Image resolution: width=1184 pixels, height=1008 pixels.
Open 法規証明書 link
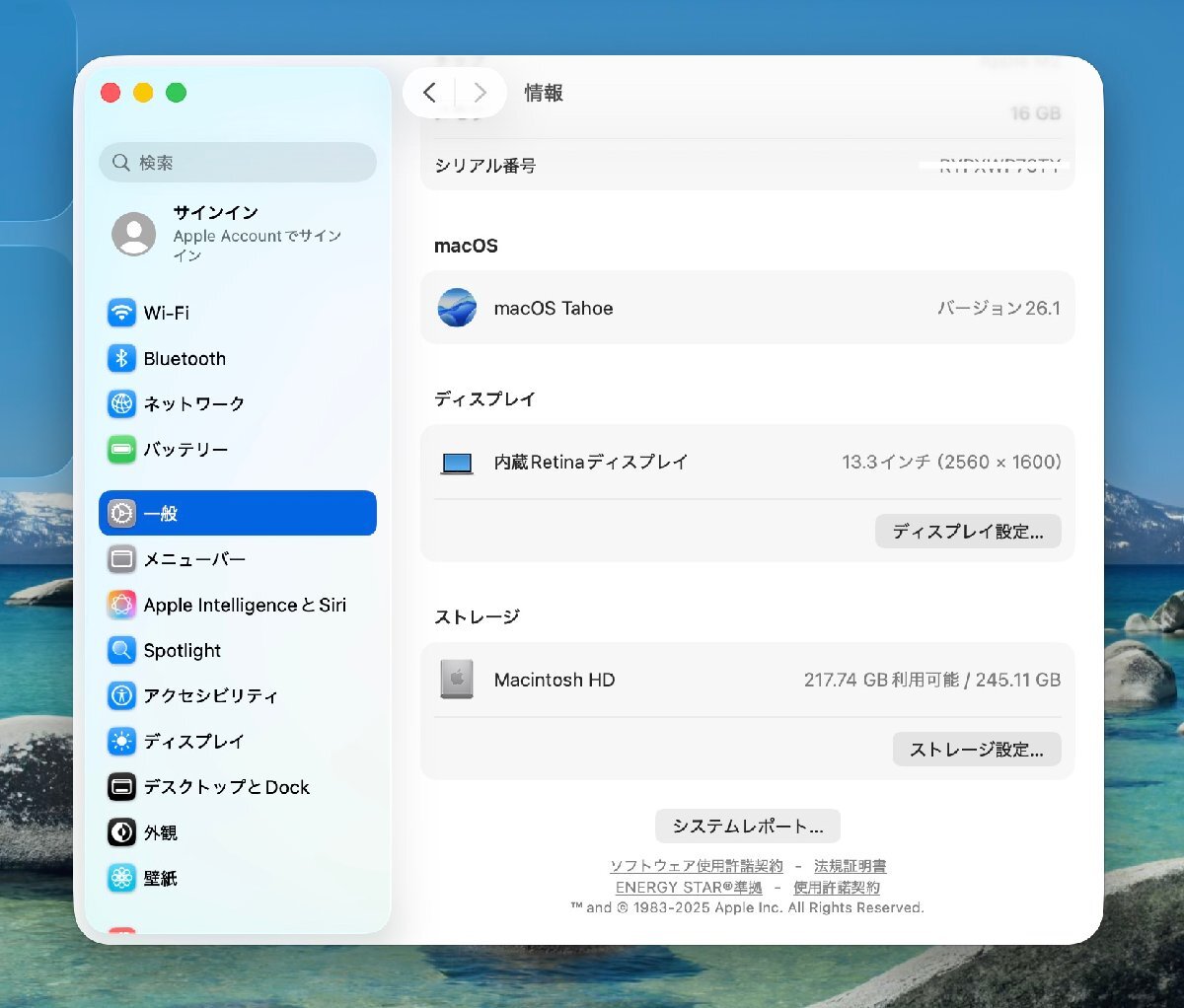850,866
